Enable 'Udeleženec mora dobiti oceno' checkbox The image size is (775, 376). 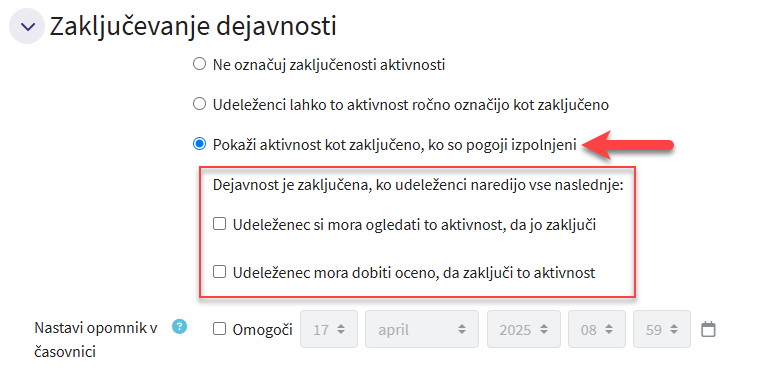(219, 271)
